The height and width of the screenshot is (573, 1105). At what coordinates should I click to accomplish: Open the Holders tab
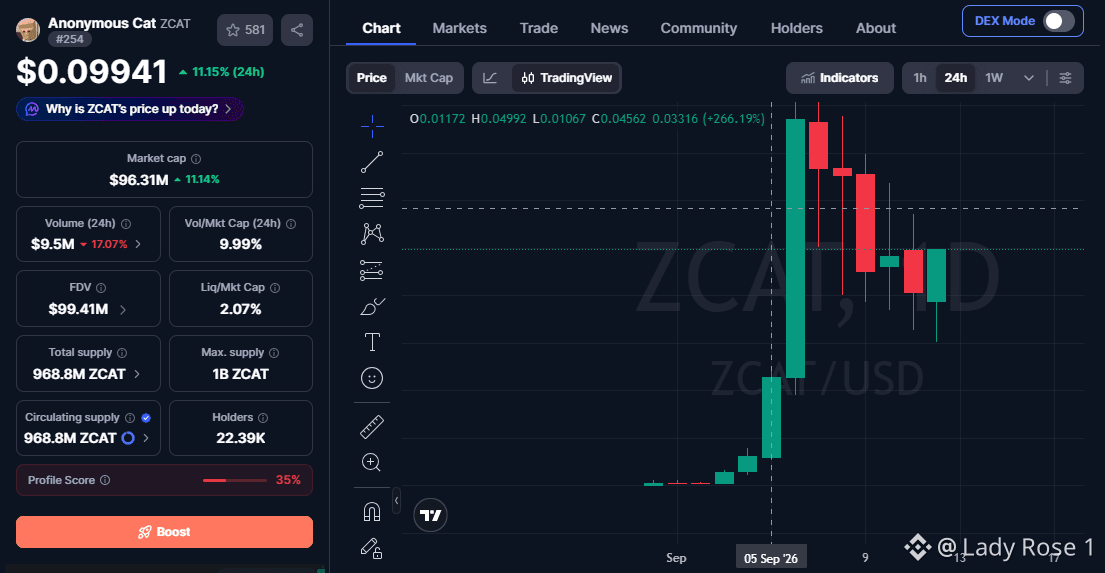(796, 28)
